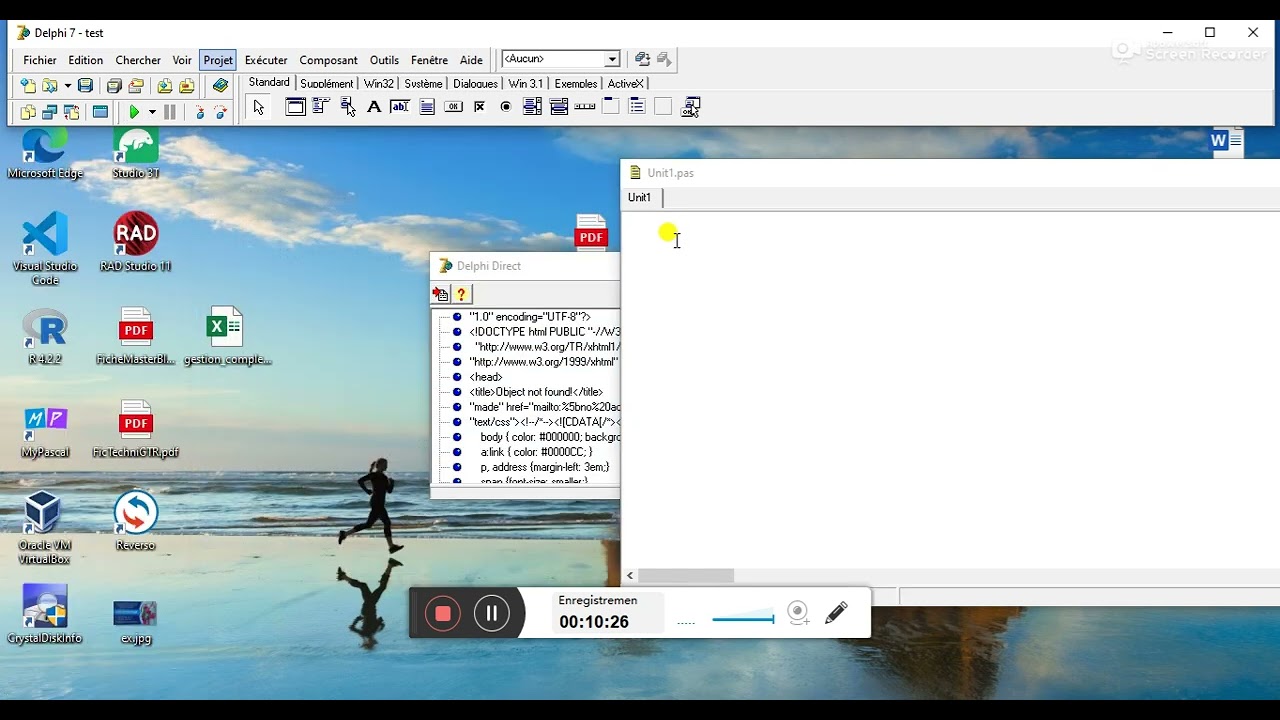Click the New items icon in Delphi toolbar
This screenshot has width=1280, height=720.
(28, 86)
